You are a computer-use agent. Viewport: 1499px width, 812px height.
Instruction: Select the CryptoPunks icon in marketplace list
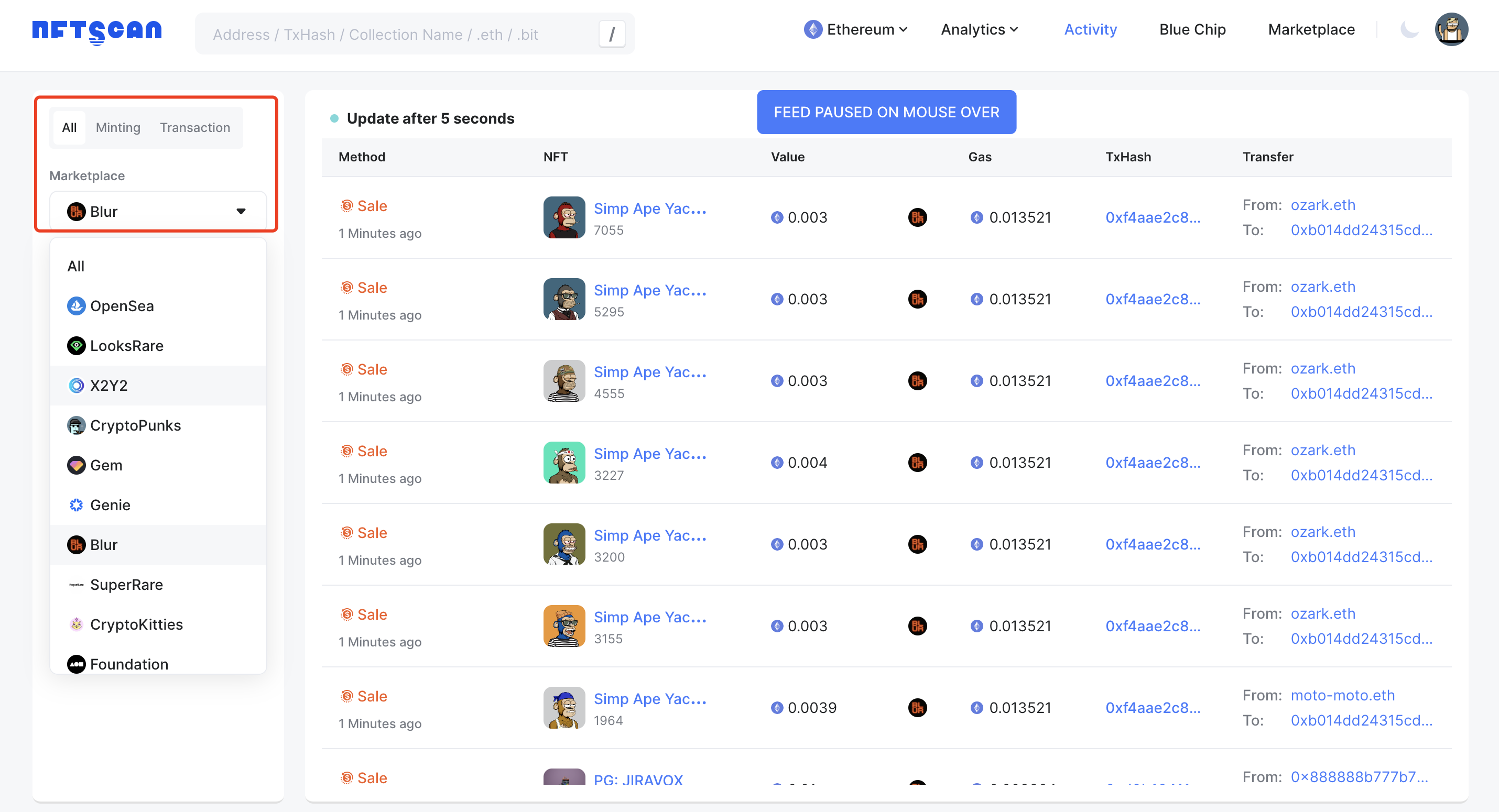pyautogui.click(x=76, y=425)
